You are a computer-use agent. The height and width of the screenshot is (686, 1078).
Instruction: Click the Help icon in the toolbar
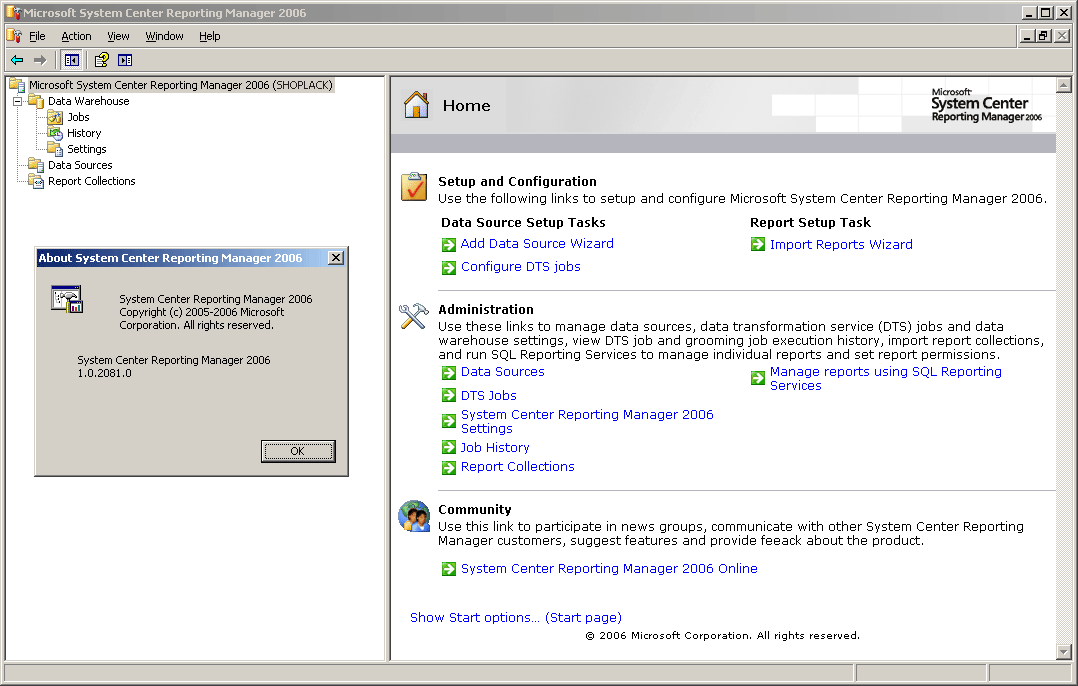coord(101,59)
